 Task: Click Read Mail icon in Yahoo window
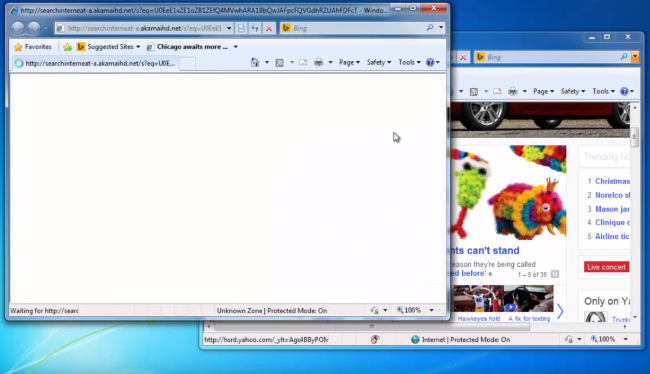[x=497, y=91]
